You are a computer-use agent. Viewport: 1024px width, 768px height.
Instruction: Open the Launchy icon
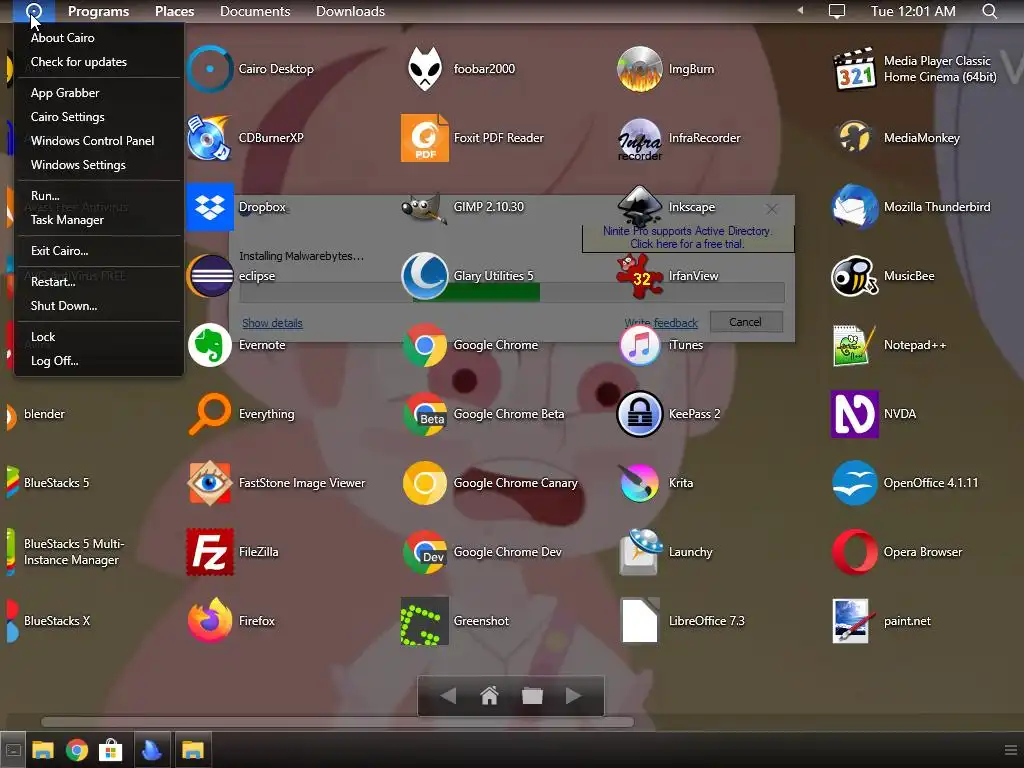click(639, 552)
